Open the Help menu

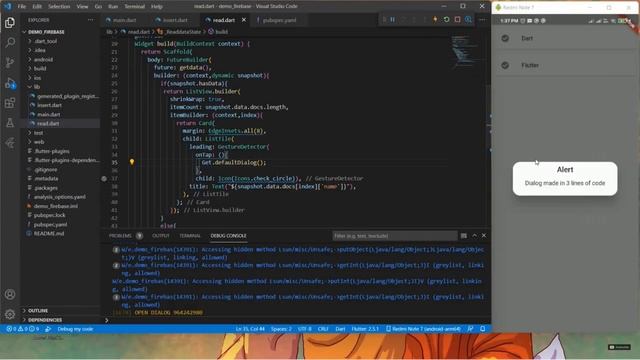point(157,7)
